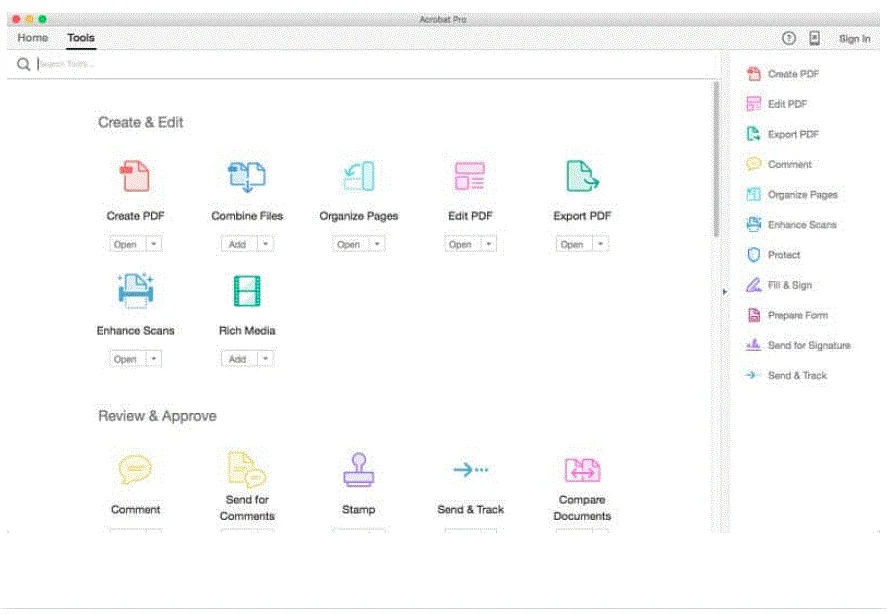Expand the dropdown arrow beside Create PDF Open
Screen dimensions: 887x614
click(x=154, y=244)
